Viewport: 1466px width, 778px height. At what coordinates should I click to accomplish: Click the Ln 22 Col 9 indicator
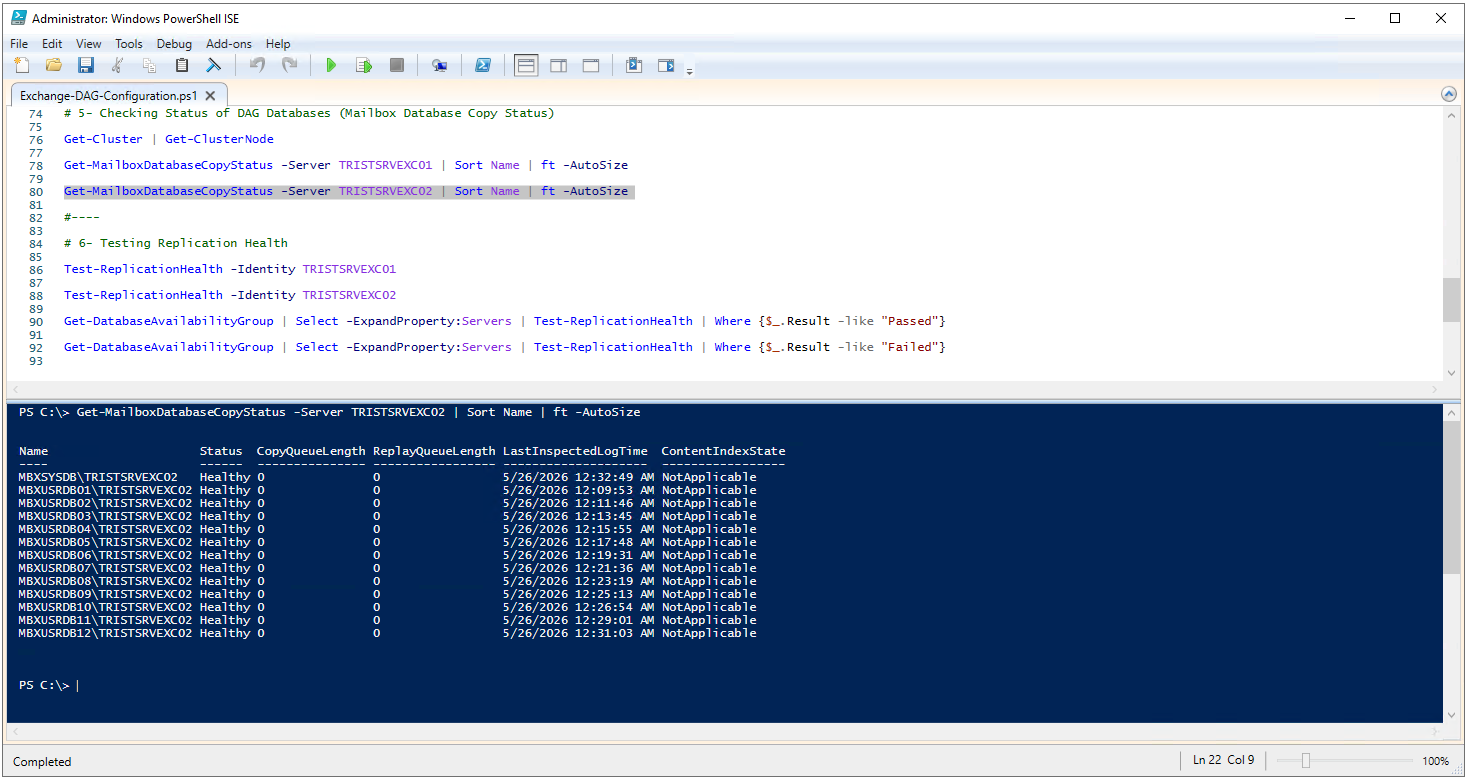[1224, 761]
